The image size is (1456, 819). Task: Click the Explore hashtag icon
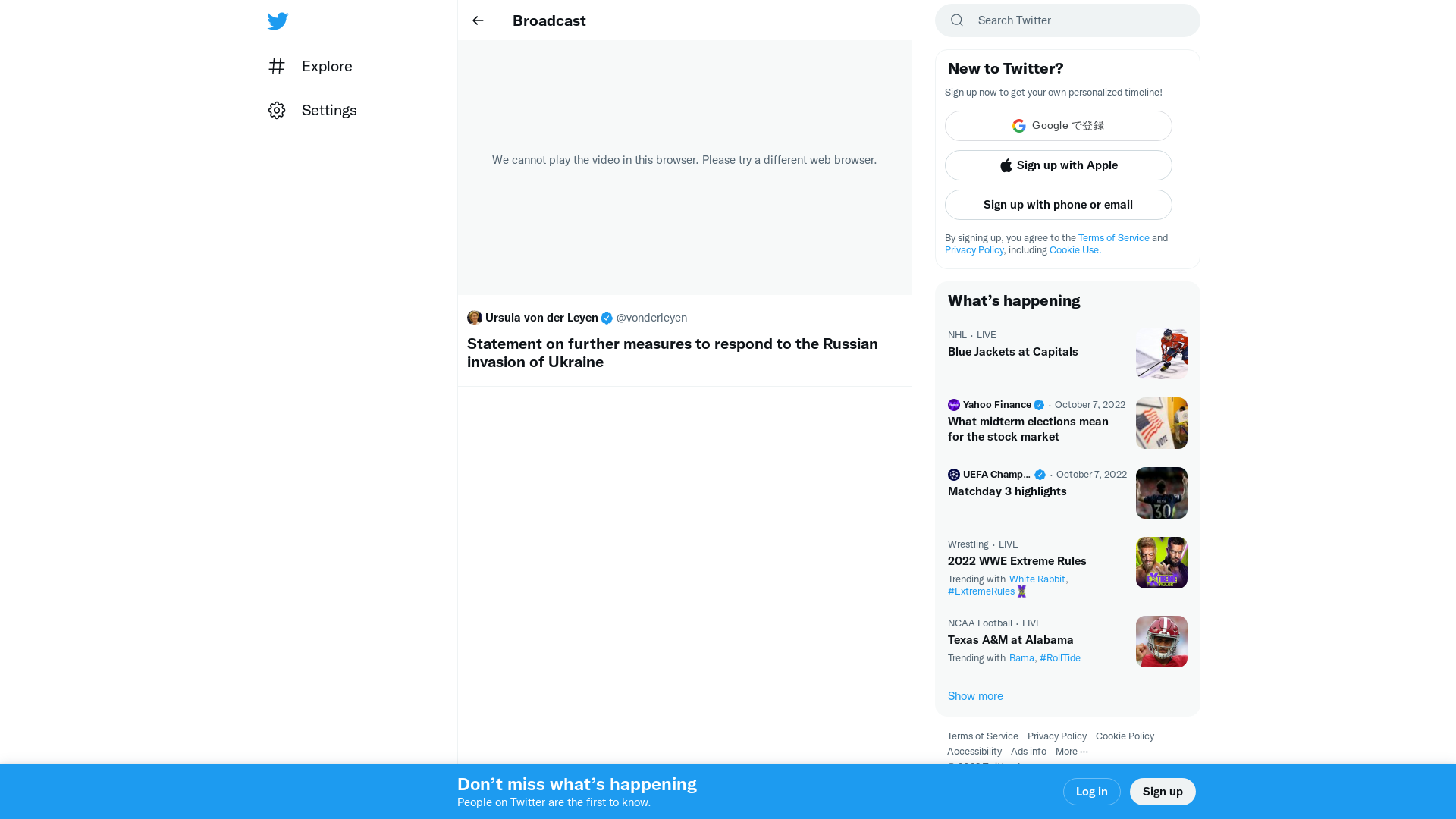277,66
